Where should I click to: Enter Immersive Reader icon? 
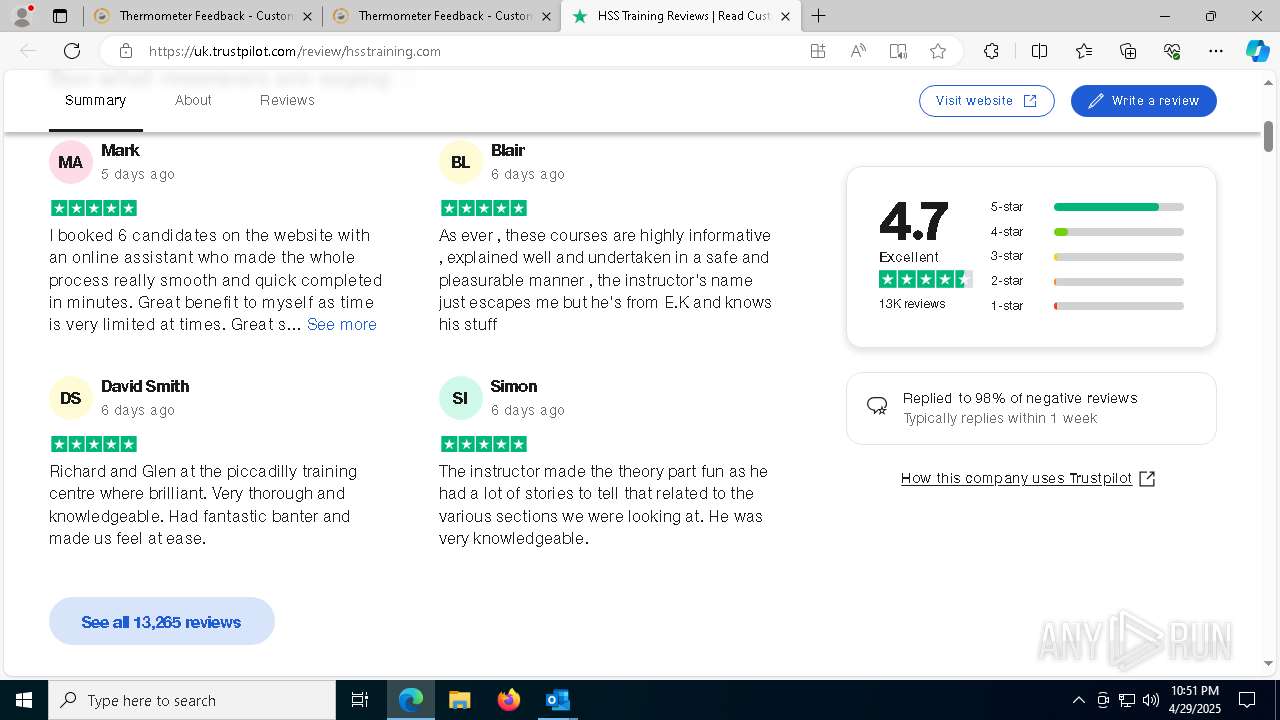pos(898,51)
